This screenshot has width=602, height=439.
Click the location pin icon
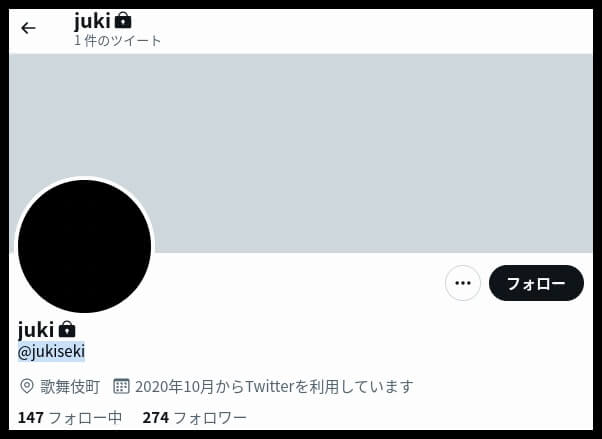click(27, 386)
